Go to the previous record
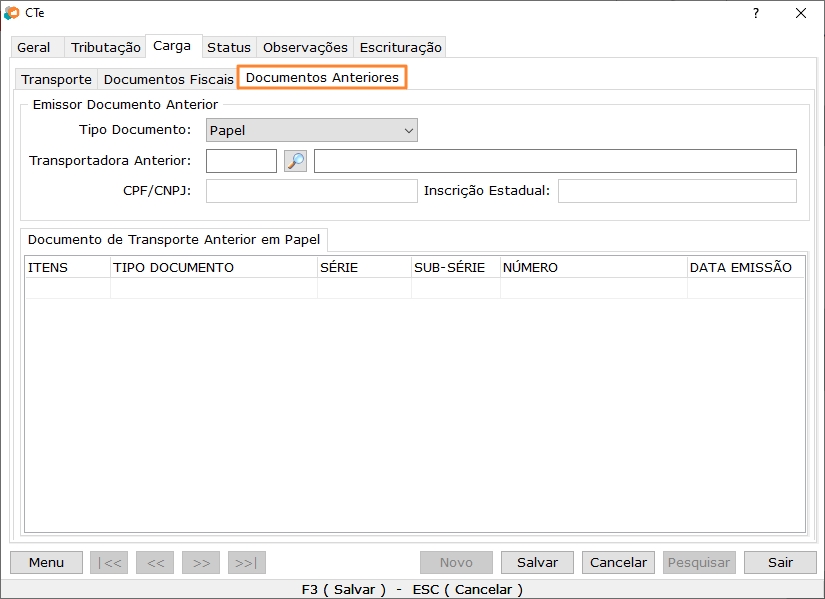 tap(154, 562)
